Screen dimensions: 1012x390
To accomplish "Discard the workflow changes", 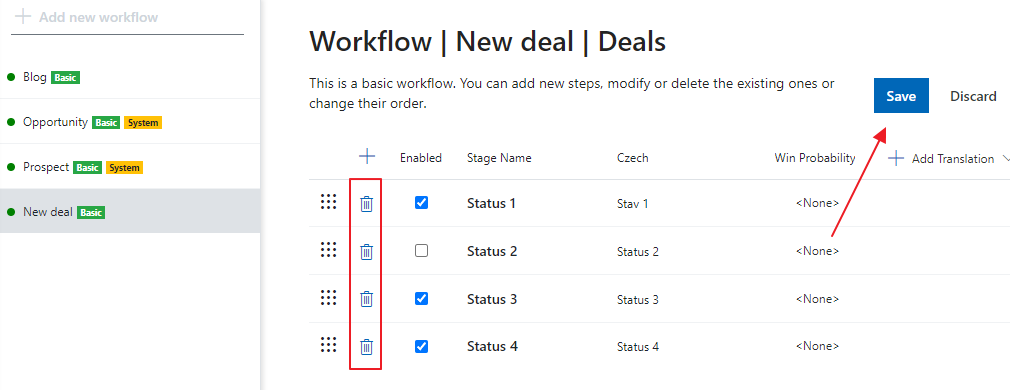I will click(x=973, y=96).
